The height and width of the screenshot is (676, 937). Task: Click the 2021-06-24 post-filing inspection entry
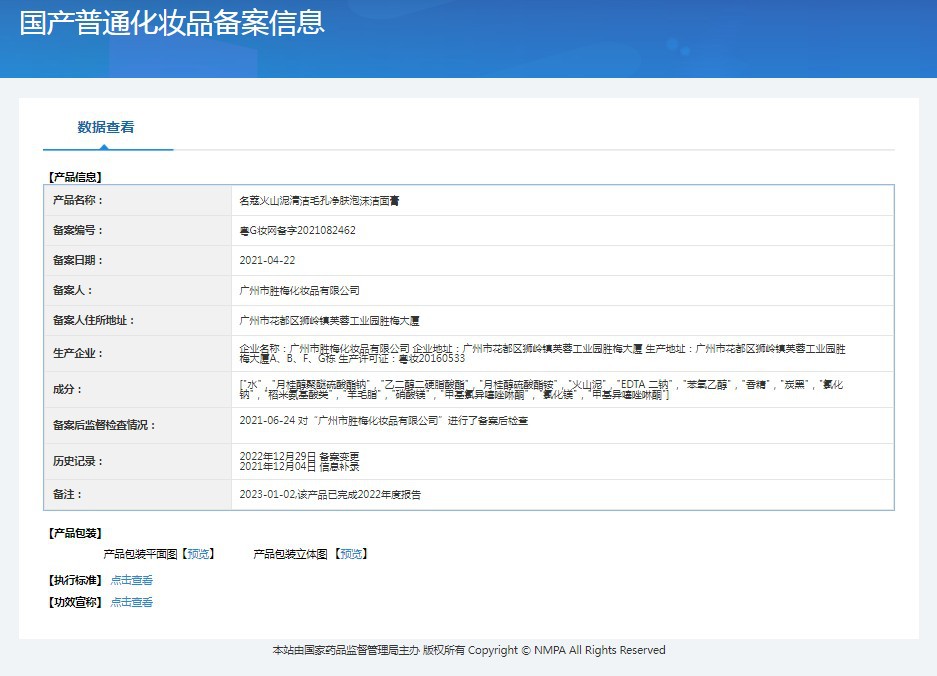(x=383, y=421)
